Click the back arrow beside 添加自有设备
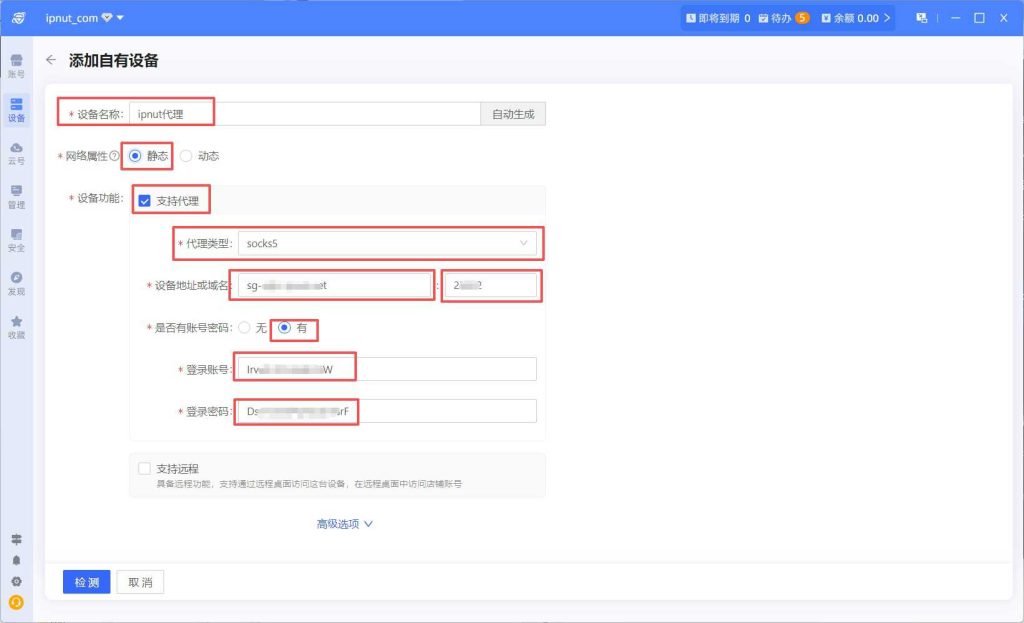The height and width of the screenshot is (623, 1024). [51, 60]
